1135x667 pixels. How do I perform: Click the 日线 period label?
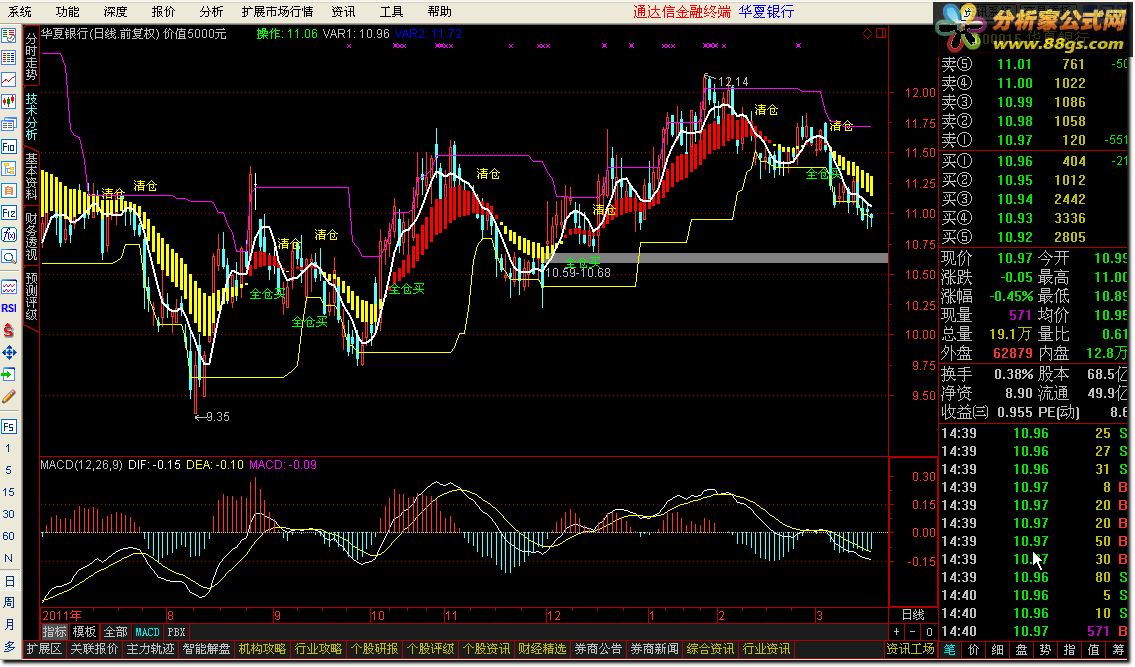[x=913, y=615]
